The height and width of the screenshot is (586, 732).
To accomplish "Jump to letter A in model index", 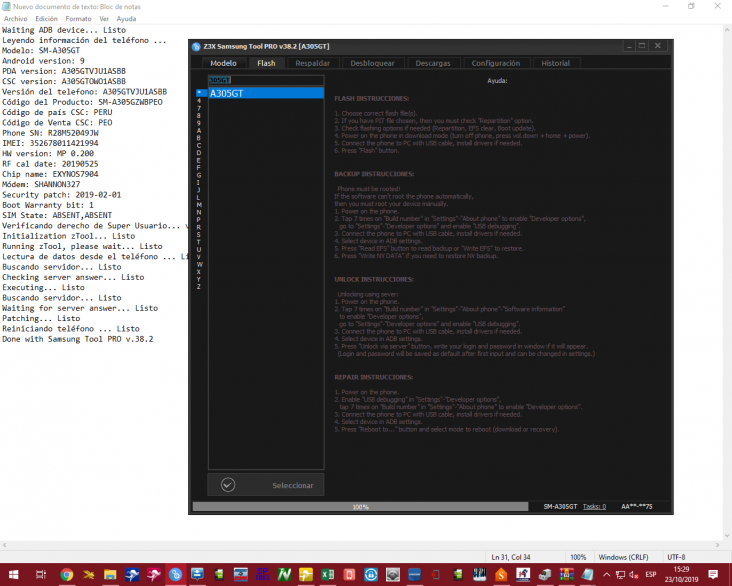I will tap(199, 131).
